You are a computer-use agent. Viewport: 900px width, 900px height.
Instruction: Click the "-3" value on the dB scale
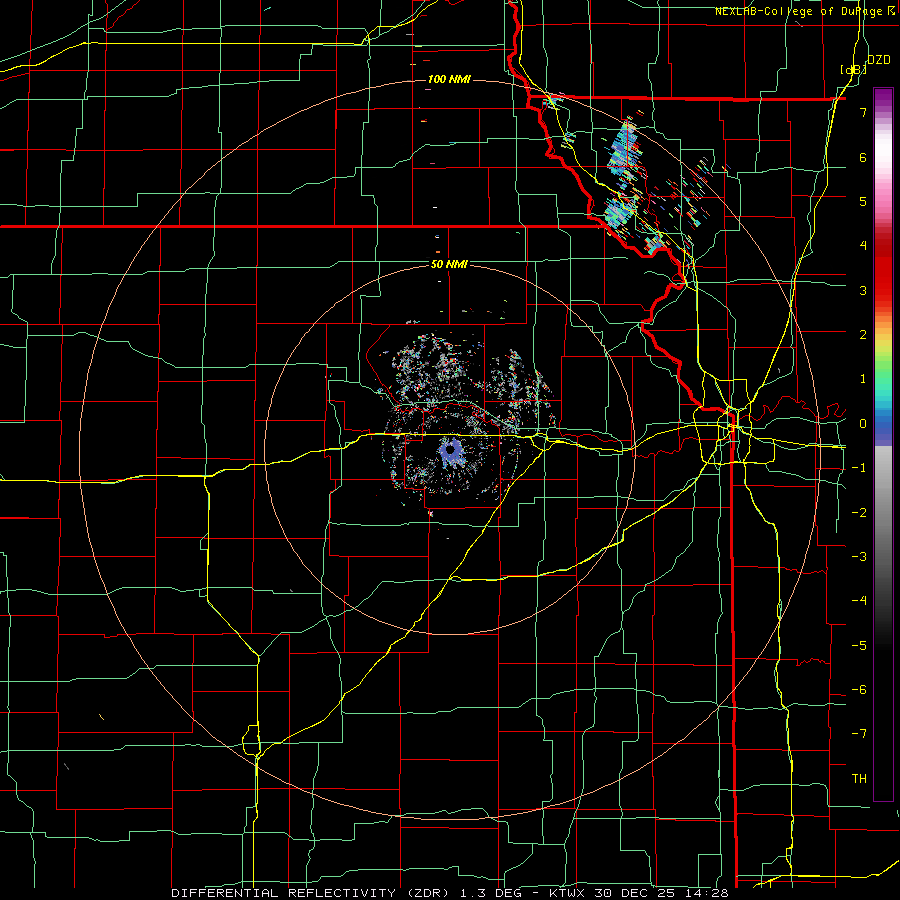(x=859, y=557)
